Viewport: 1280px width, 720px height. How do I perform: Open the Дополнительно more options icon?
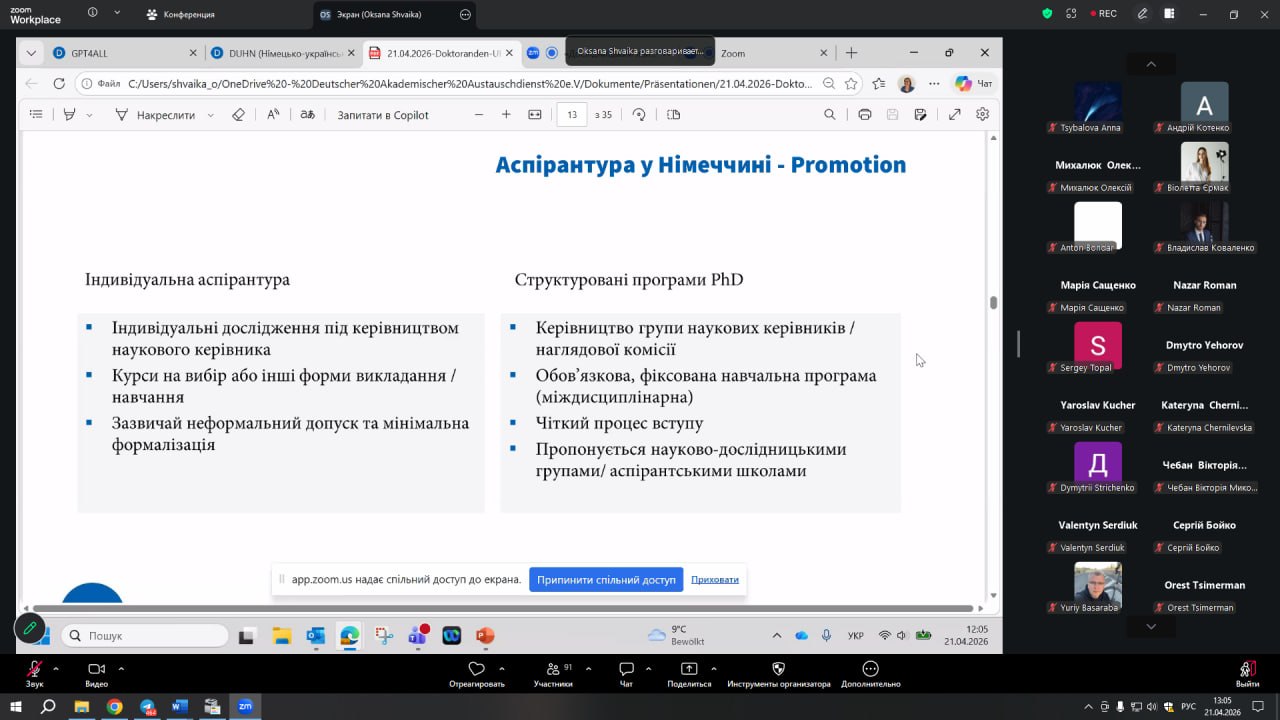(870, 669)
